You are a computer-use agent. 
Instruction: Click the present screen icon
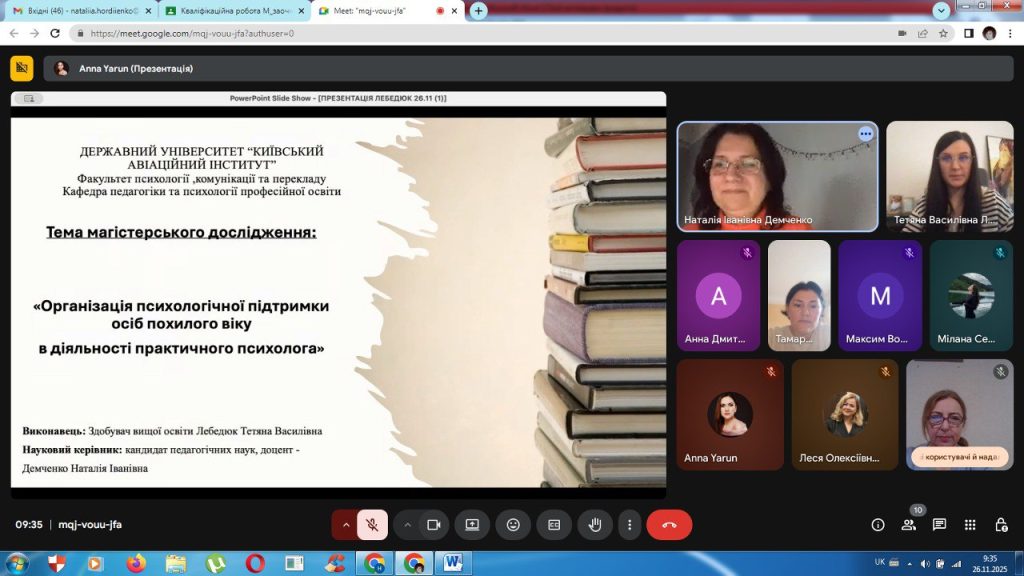pyautogui.click(x=472, y=525)
